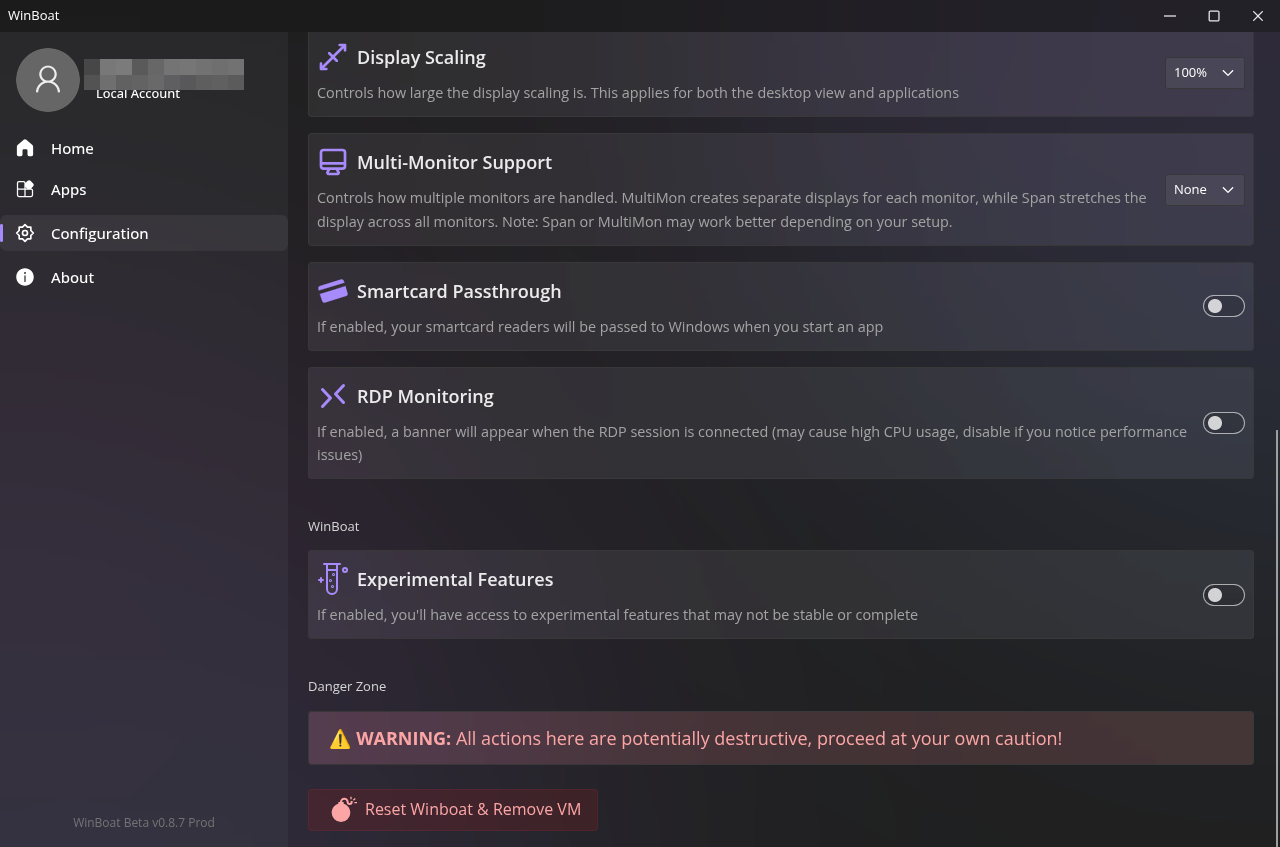
Task: Enable the Experimental Features toggle
Action: point(1223,595)
